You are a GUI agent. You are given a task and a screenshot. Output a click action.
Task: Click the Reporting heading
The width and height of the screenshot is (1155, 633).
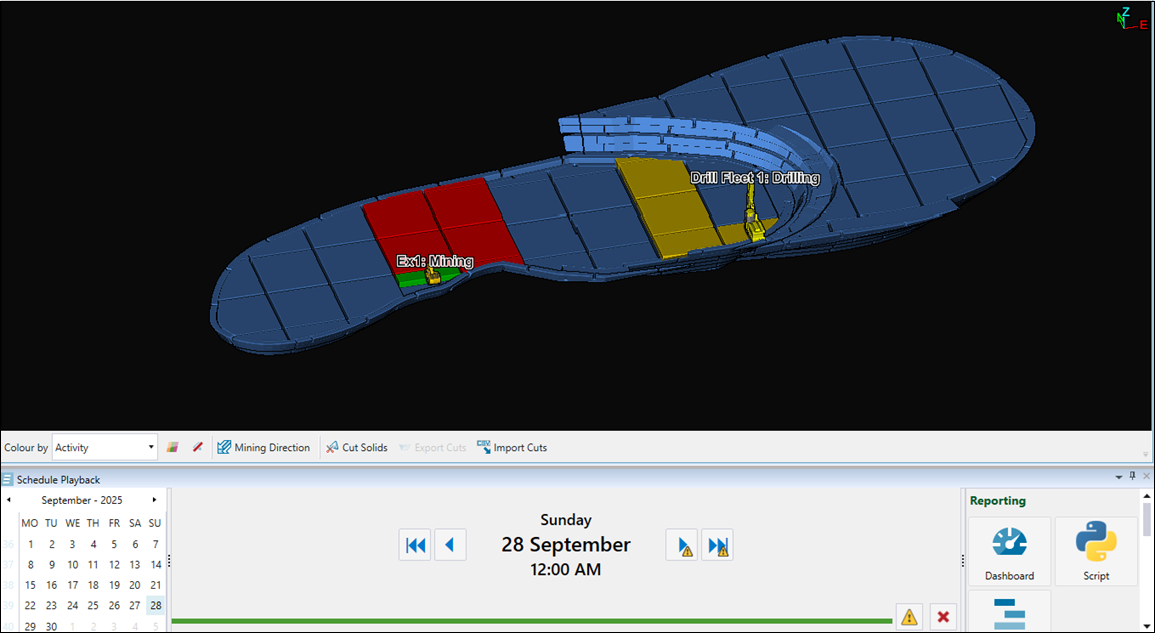click(x=998, y=501)
